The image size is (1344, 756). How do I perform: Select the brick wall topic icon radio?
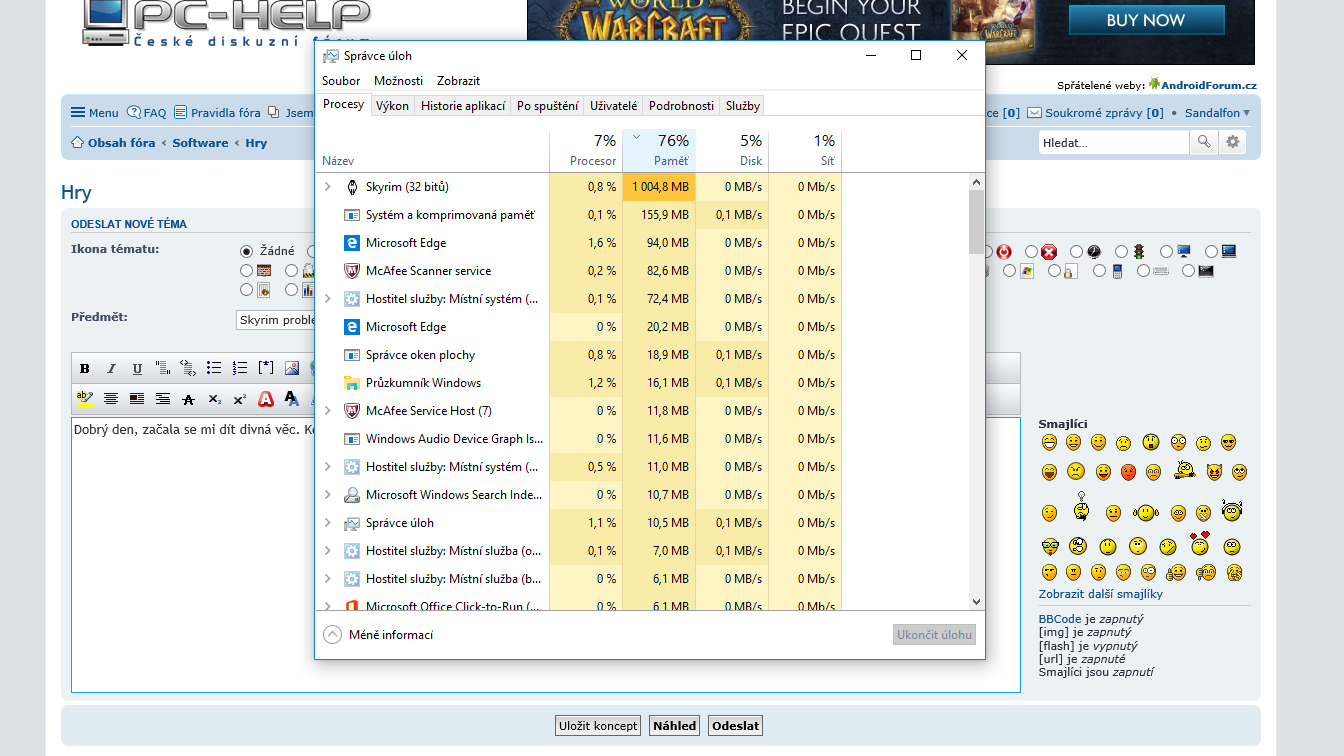click(x=247, y=270)
